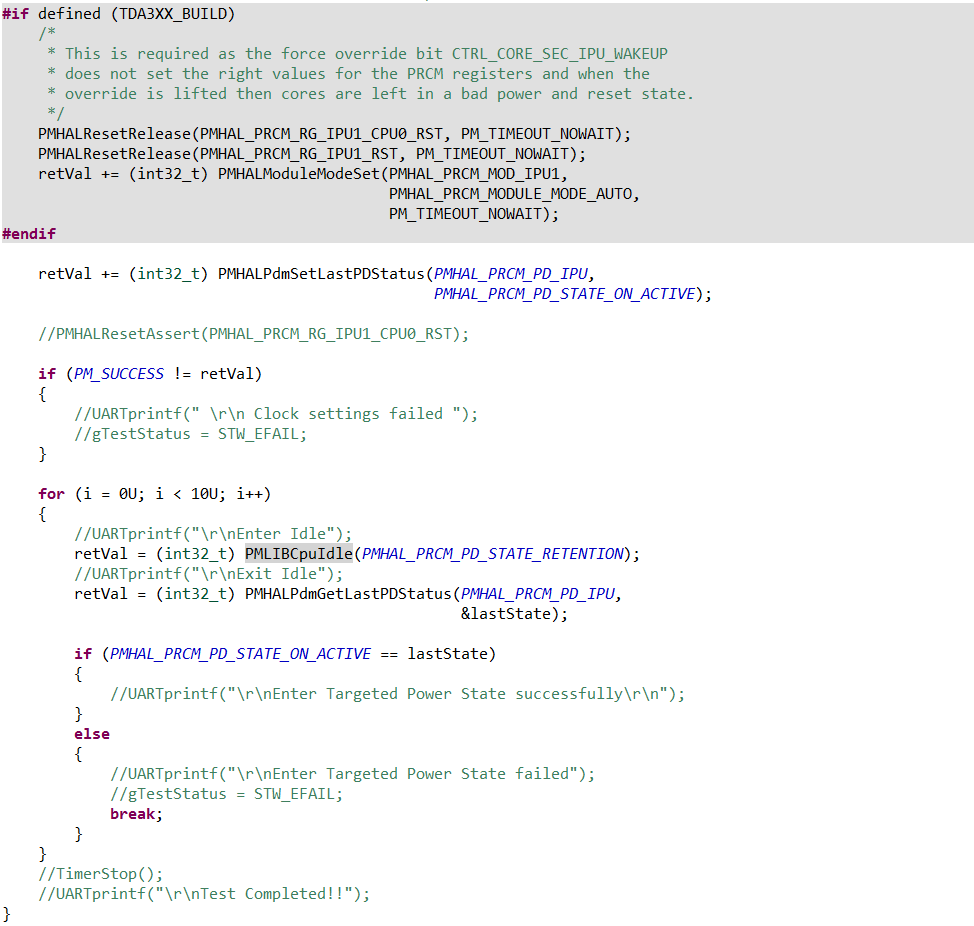The image size is (974, 926).
Task: Click PM_SUCCESS in the if condition
Action: pyautogui.click(x=119, y=374)
